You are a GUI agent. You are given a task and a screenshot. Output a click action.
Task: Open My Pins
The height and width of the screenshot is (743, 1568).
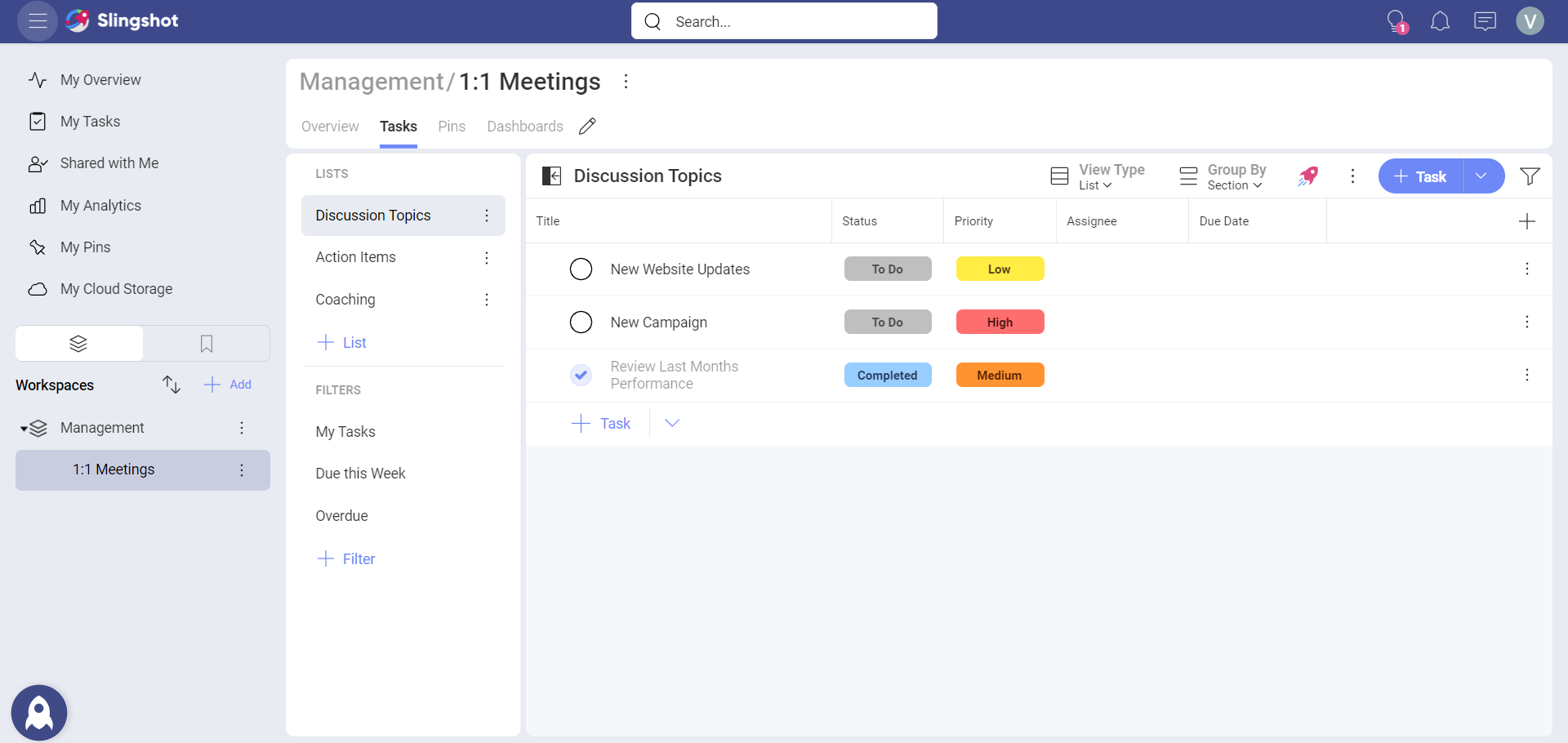85,247
